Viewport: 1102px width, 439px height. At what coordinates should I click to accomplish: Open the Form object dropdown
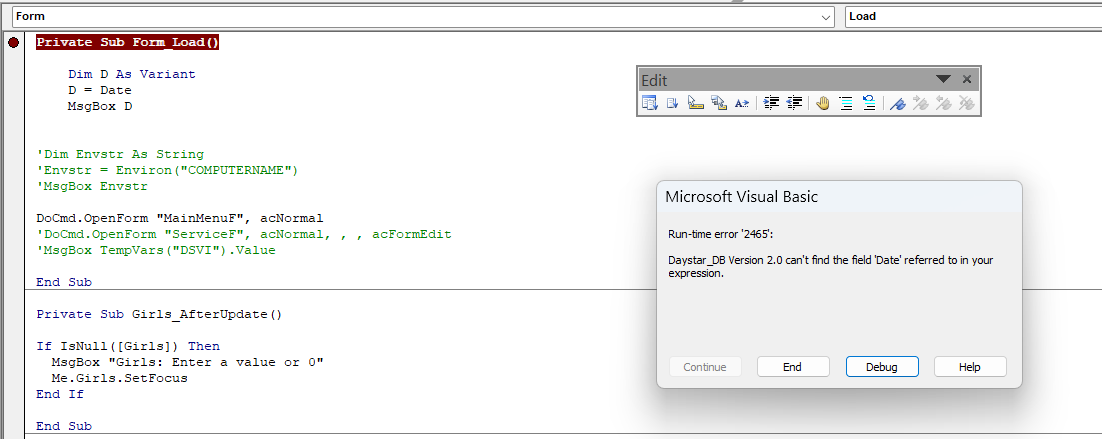[x=826, y=17]
